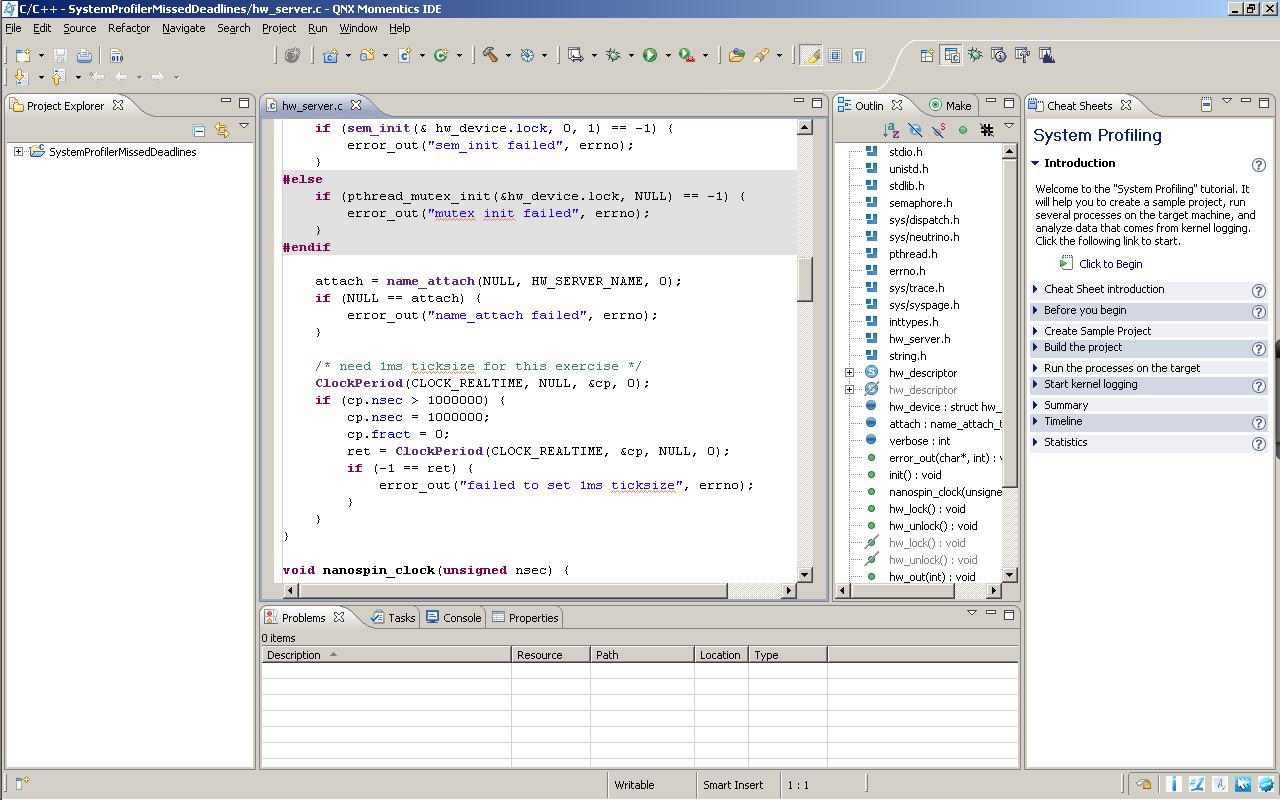Click the Print icon in toolbar

[85, 56]
